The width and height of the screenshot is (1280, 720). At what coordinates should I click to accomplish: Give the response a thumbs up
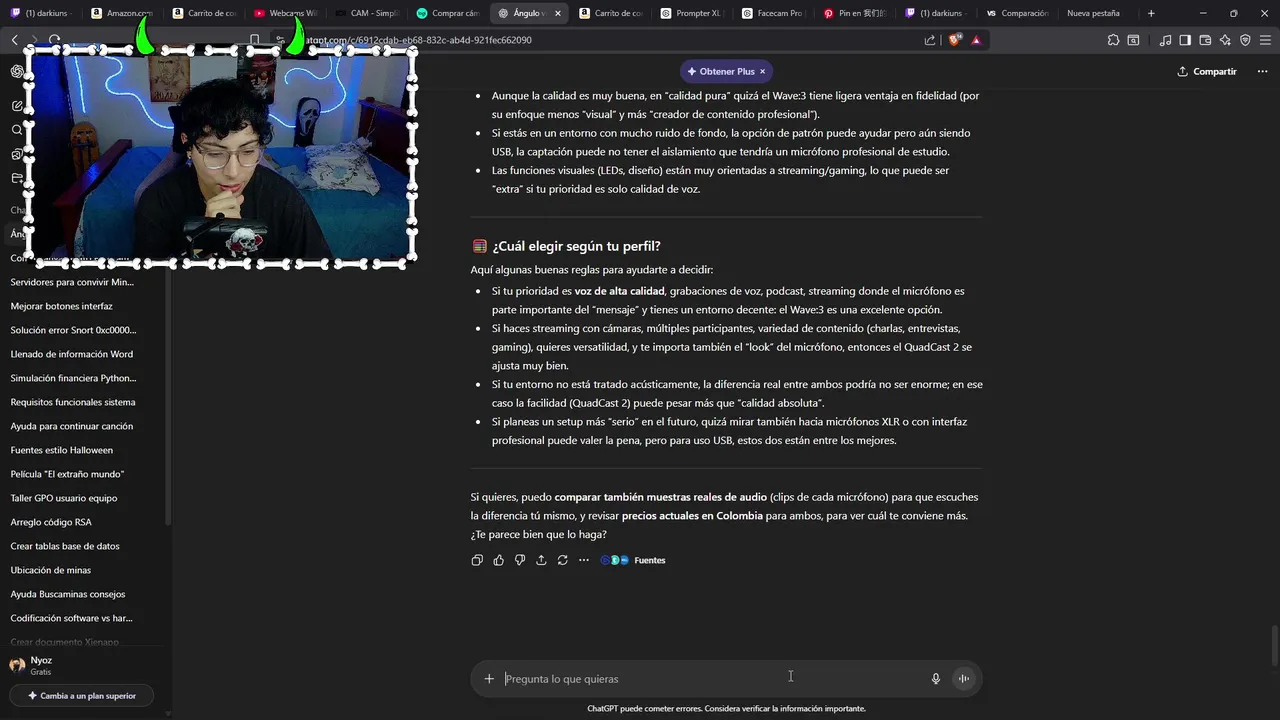[x=499, y=560]
